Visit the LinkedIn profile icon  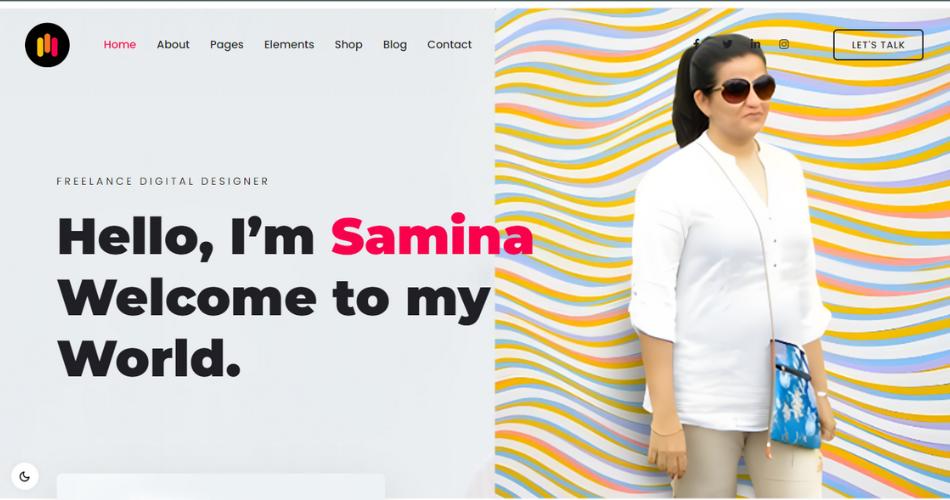pyautogui.click(x=756, y=44)
